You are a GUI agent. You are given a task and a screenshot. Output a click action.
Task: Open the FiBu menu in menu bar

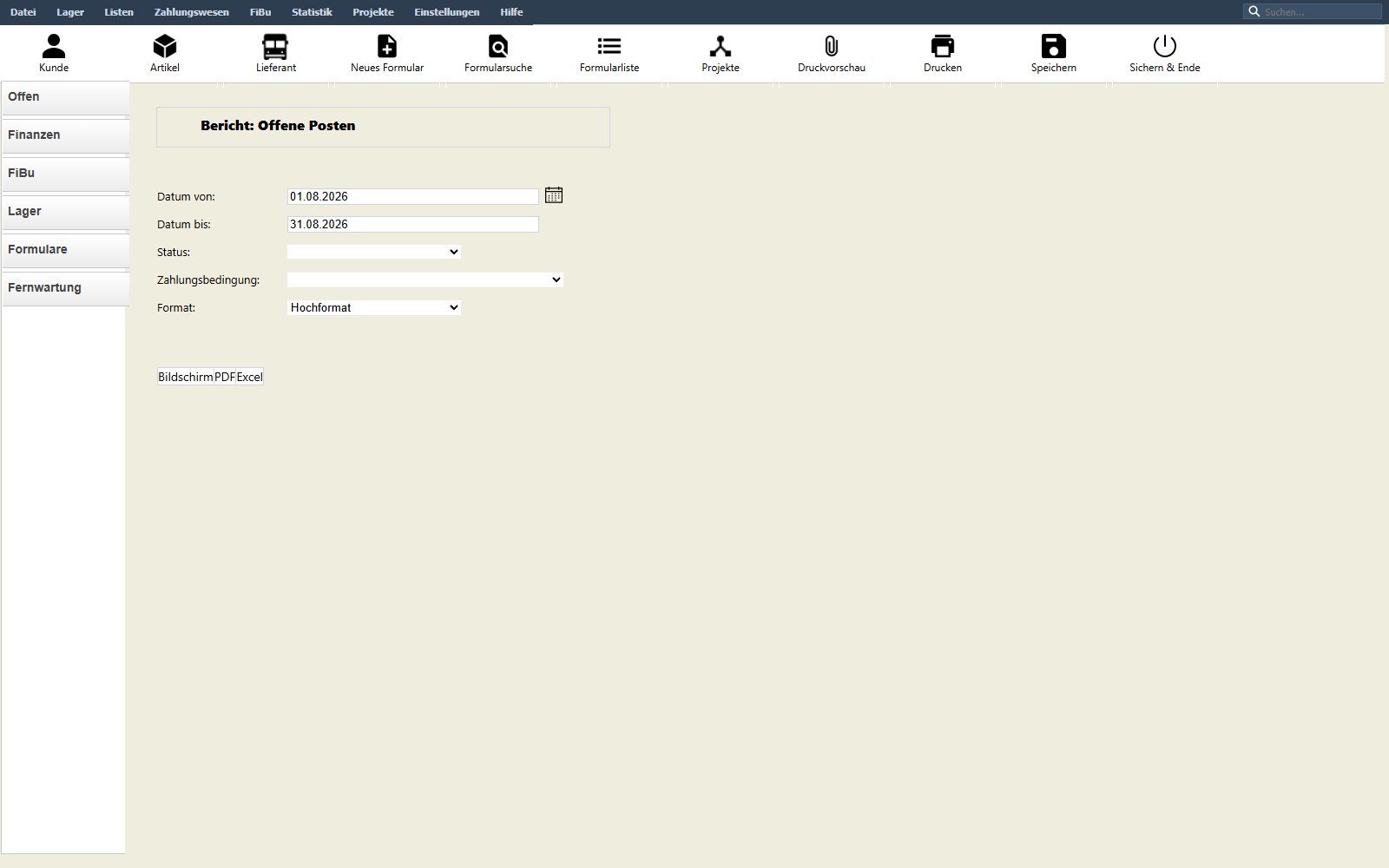coord(260,12)
